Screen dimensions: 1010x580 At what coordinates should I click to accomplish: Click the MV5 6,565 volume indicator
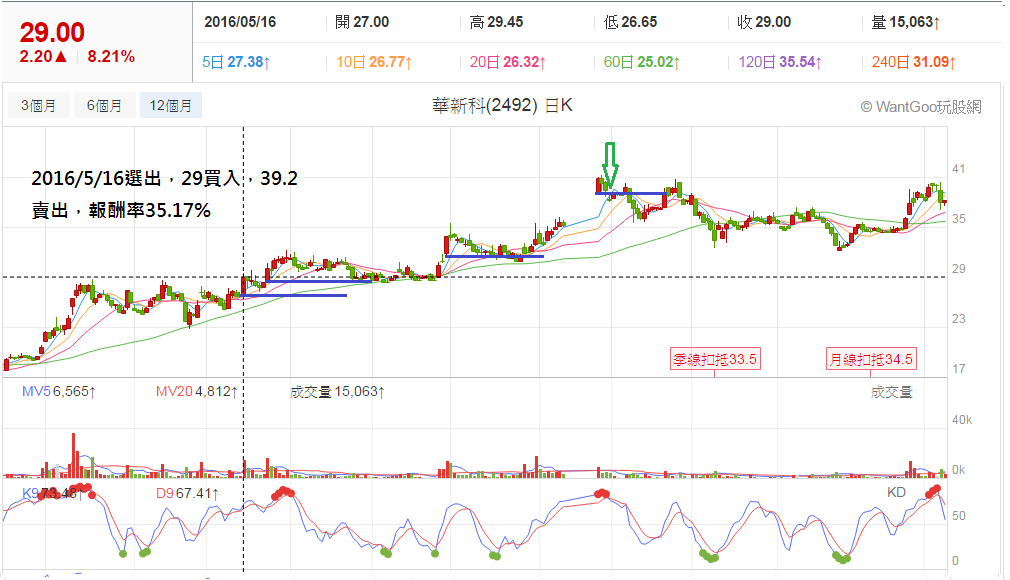click(x=59, y=391)
